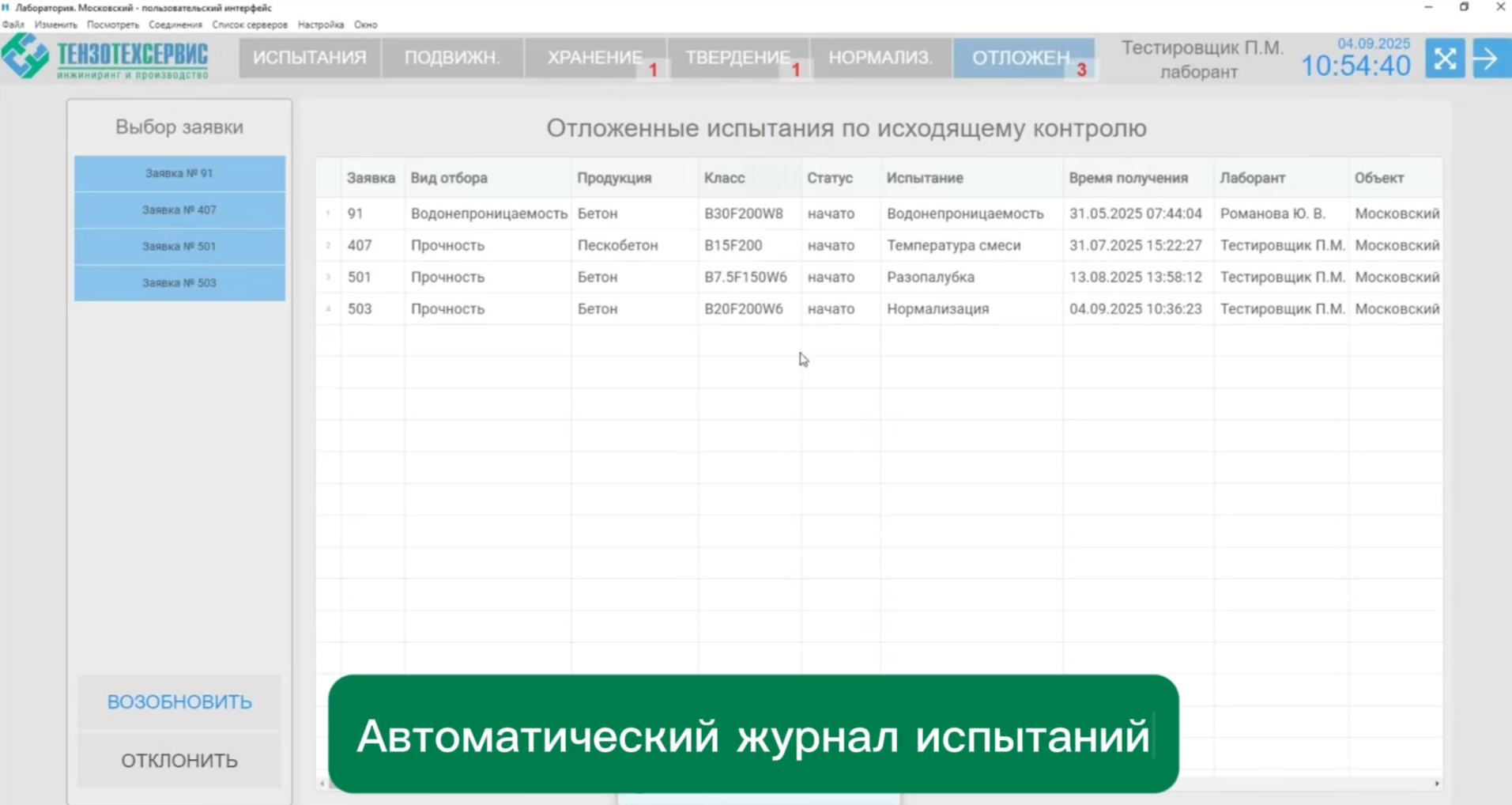
Task: Click the fullscreen expand arrows icon
Action: pyautogui.click(x=1445, y=59)
